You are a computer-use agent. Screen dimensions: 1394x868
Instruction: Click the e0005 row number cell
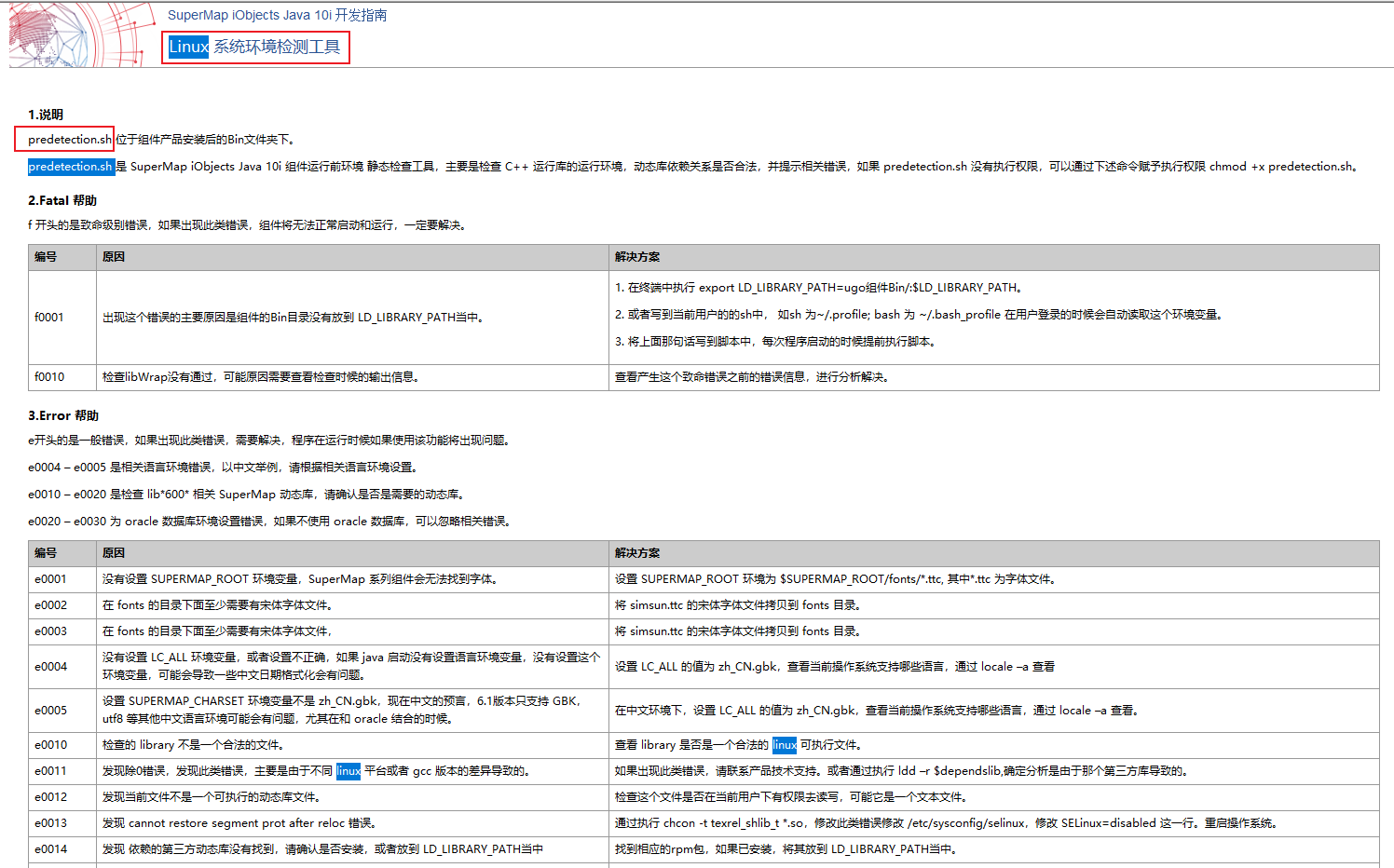[x=50, y=711]
